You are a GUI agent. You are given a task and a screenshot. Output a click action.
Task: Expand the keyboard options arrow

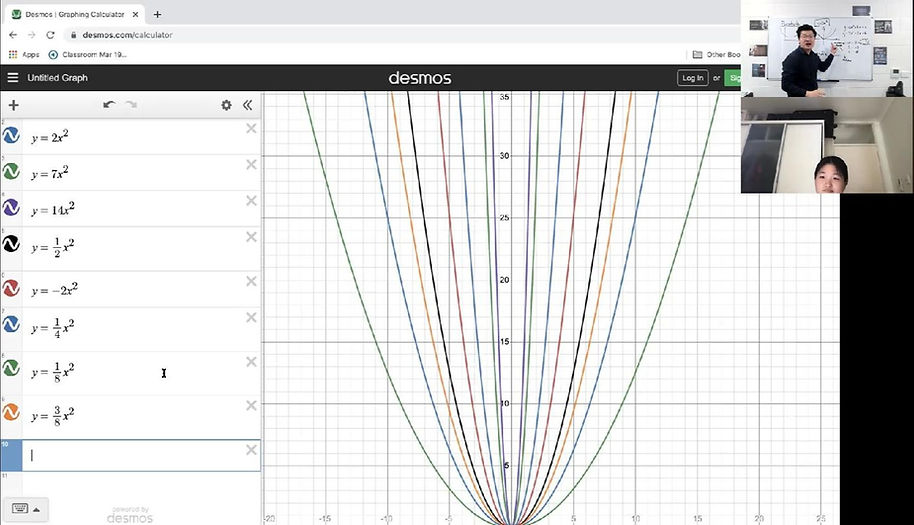[36, 510]
